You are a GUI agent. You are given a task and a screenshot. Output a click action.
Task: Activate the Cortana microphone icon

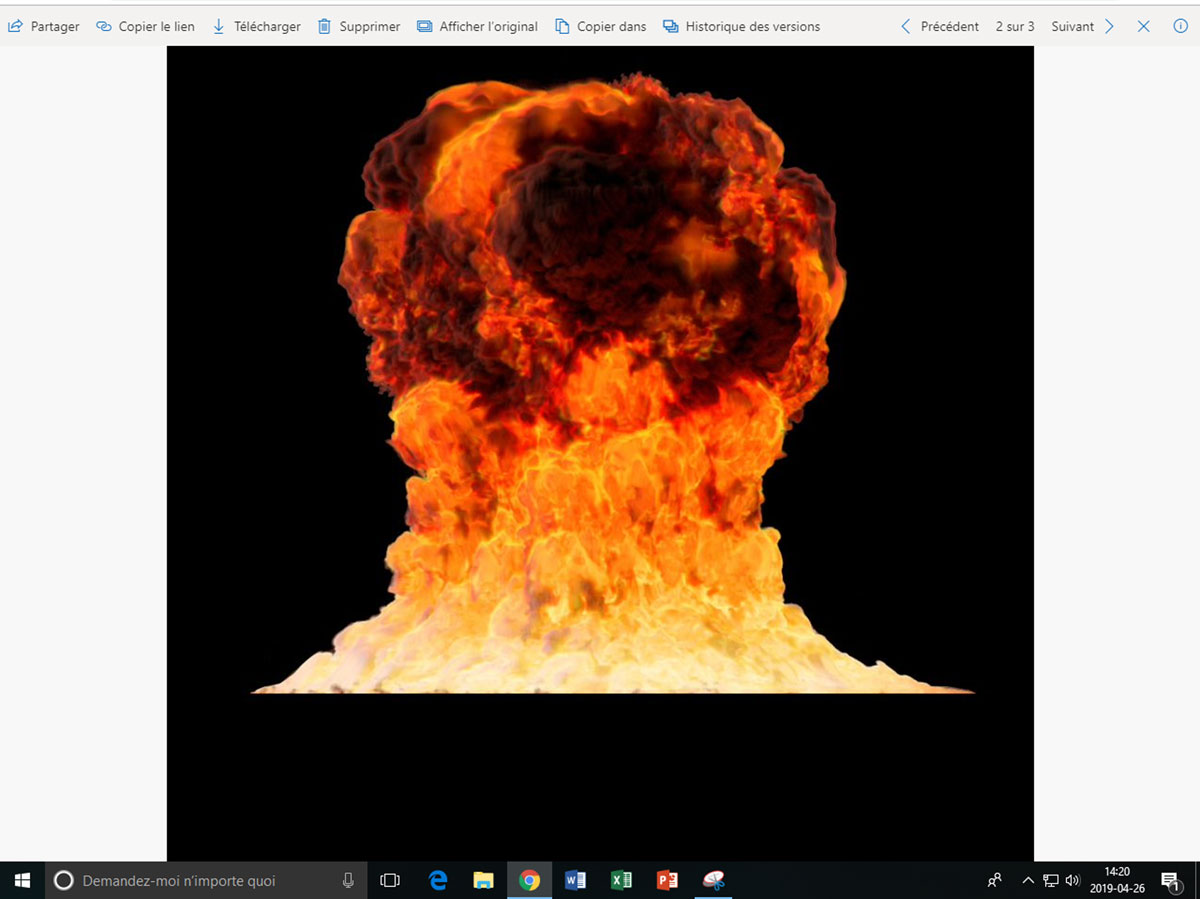[348, 880]
